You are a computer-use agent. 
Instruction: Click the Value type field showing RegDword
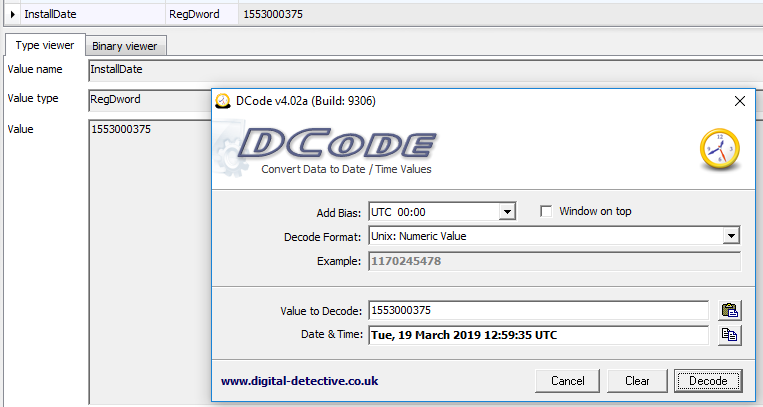coord(150,100)
